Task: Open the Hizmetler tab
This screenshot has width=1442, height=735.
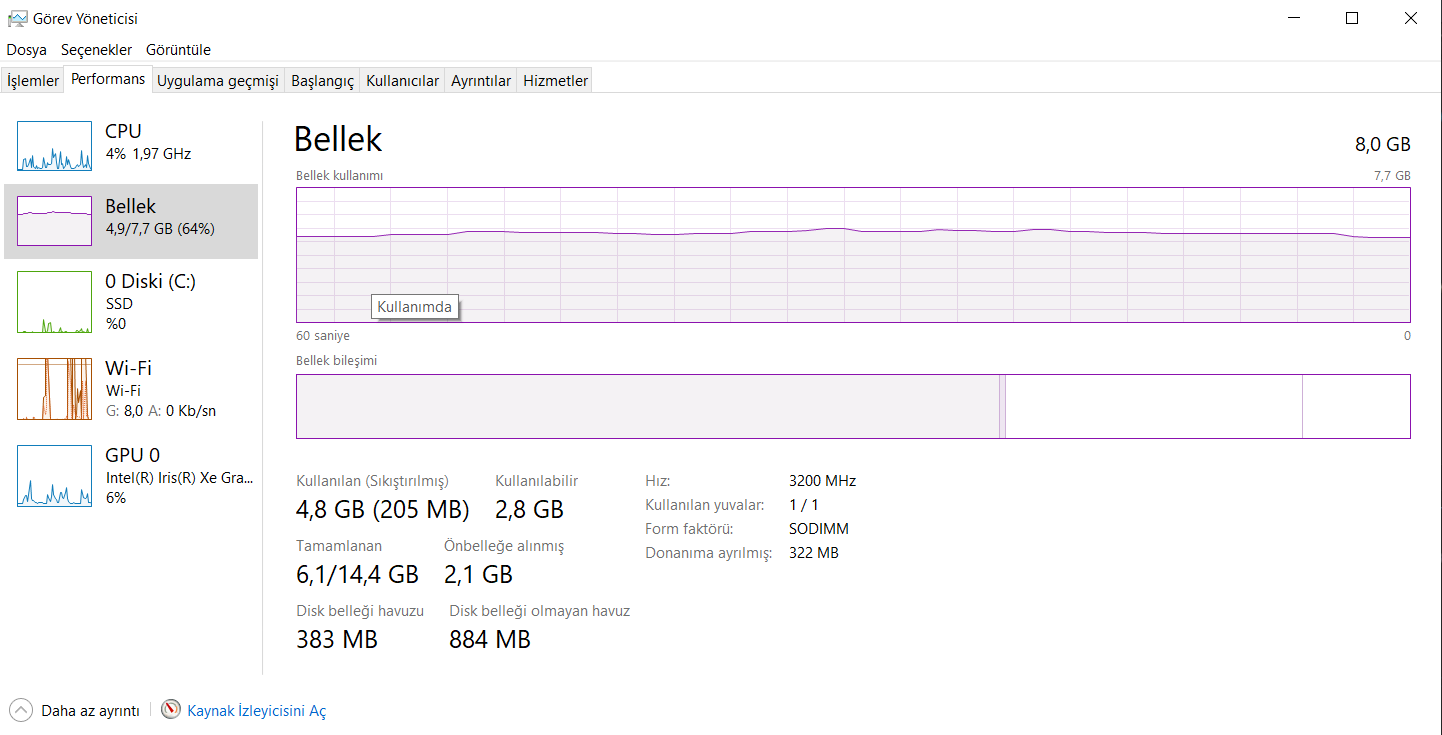Action: (x=556, y=81)
